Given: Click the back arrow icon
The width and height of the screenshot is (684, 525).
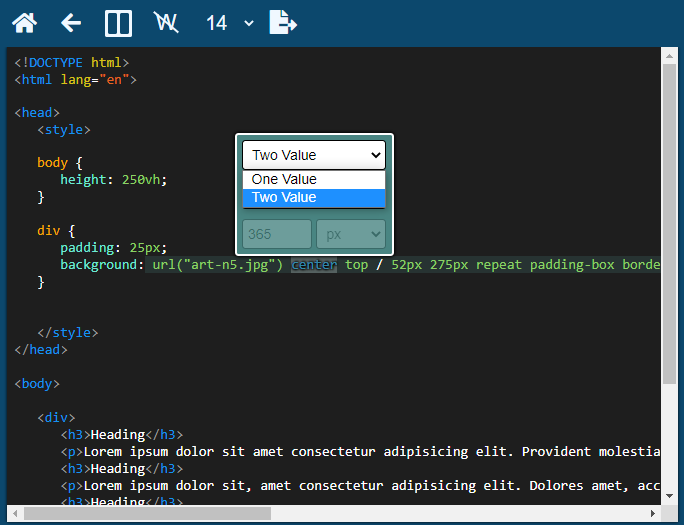Looking at the screenshot, I should pyautogui.click(x=71, y=23).
